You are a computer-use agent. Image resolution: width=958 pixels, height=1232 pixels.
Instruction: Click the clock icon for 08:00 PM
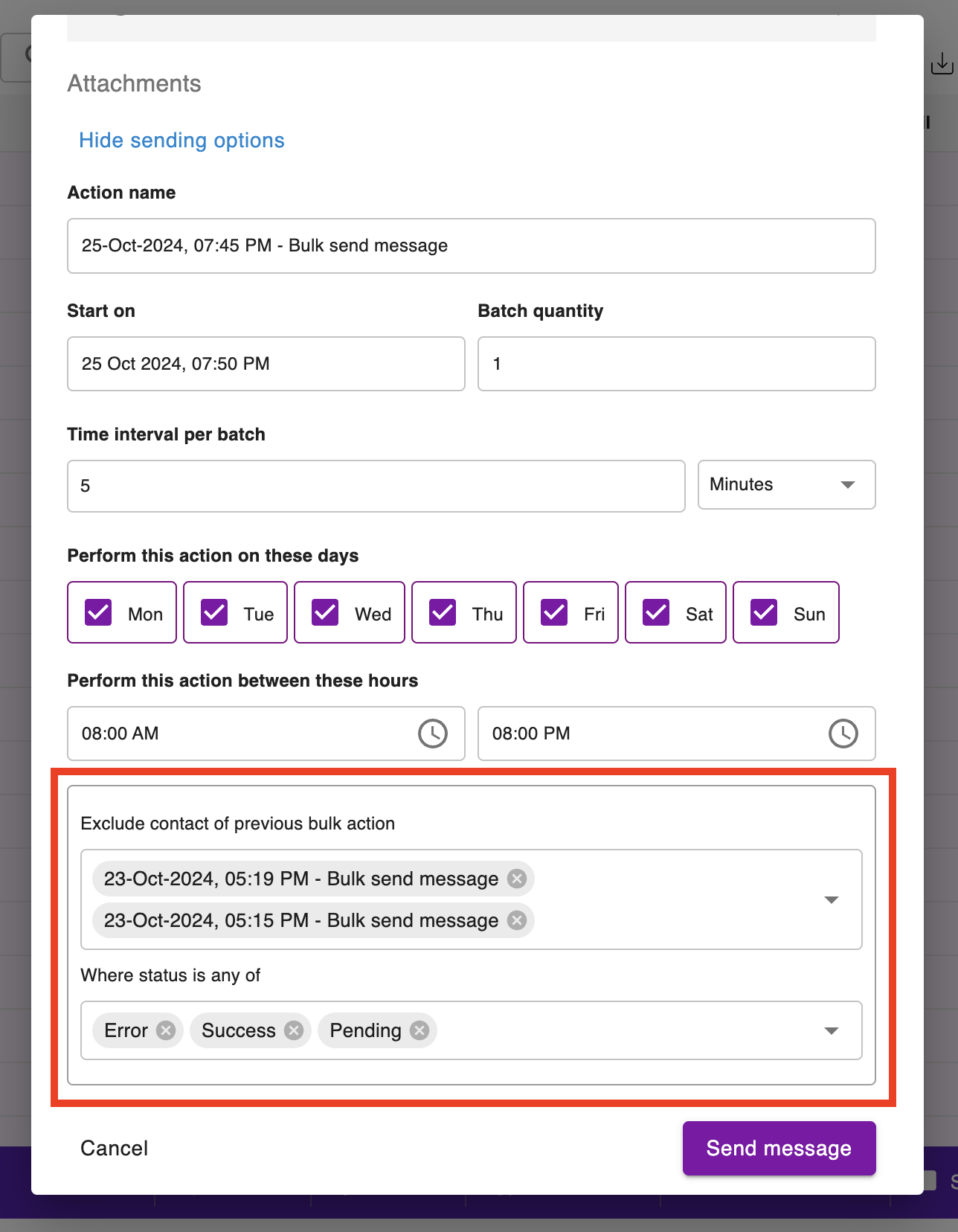(x=843, y=734)
